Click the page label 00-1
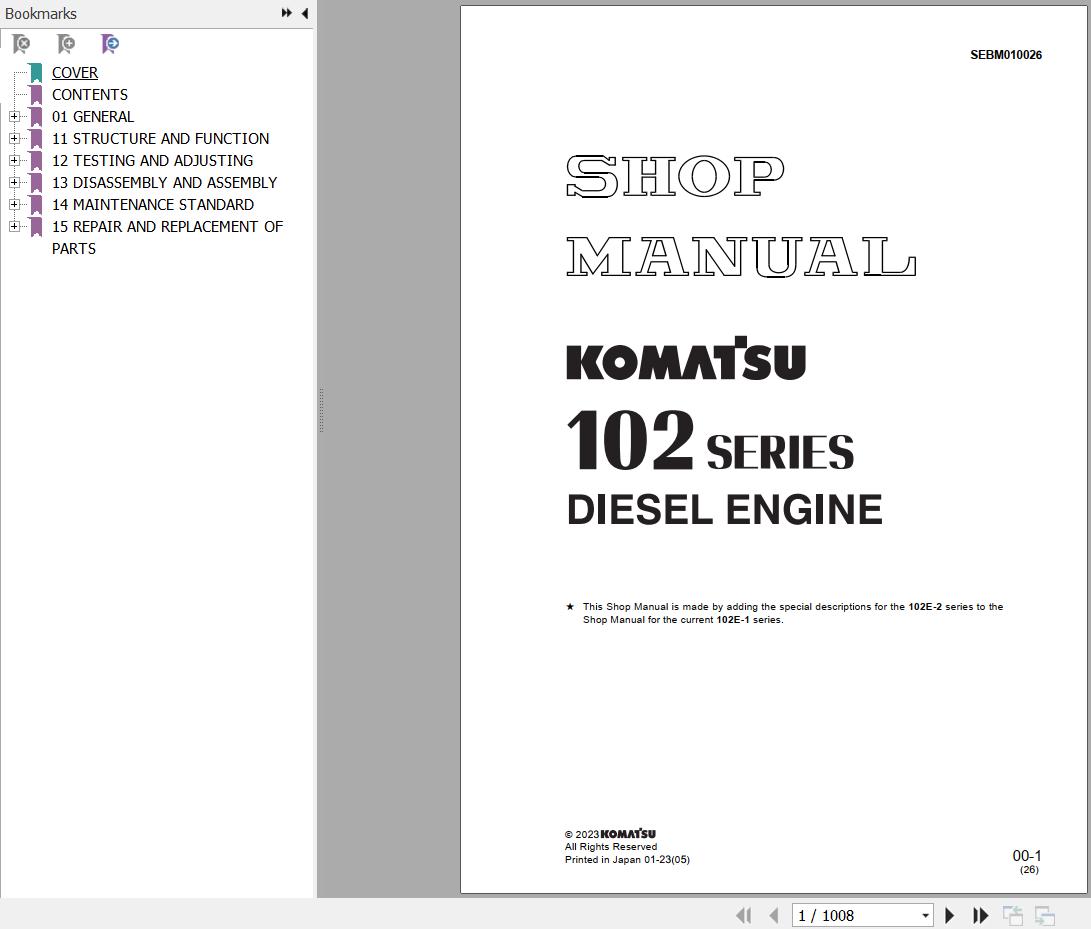This screenshot has width=1091, height=929. [x=1026, y=856]
